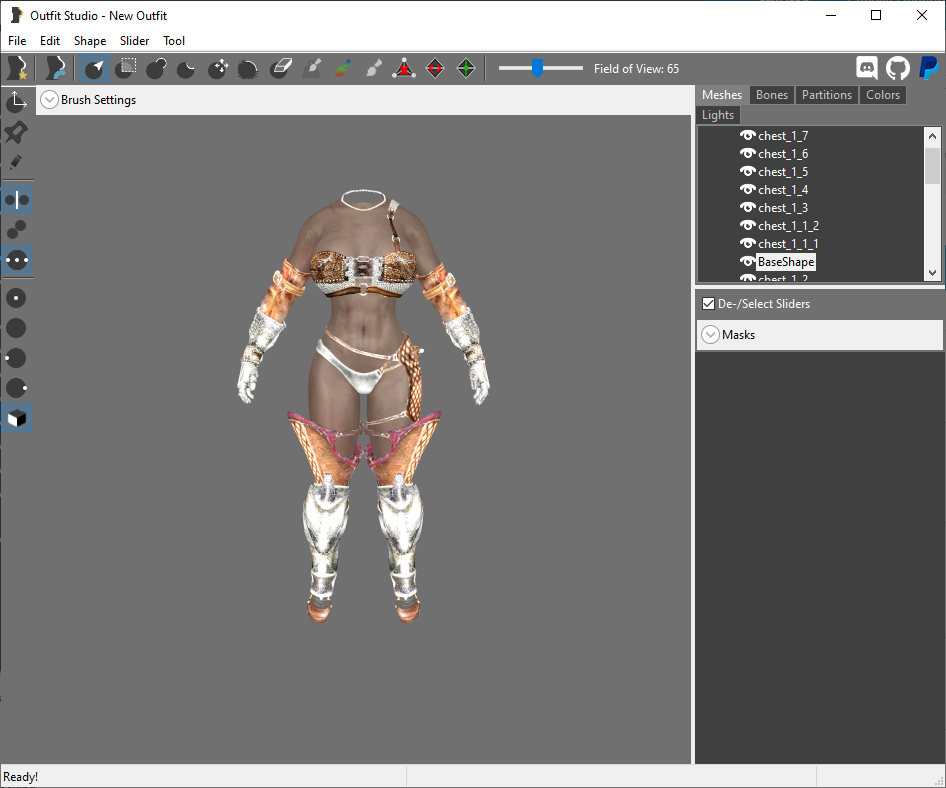Select the Smooth brush tool
946x788 pixels.
tap(247, 68)
